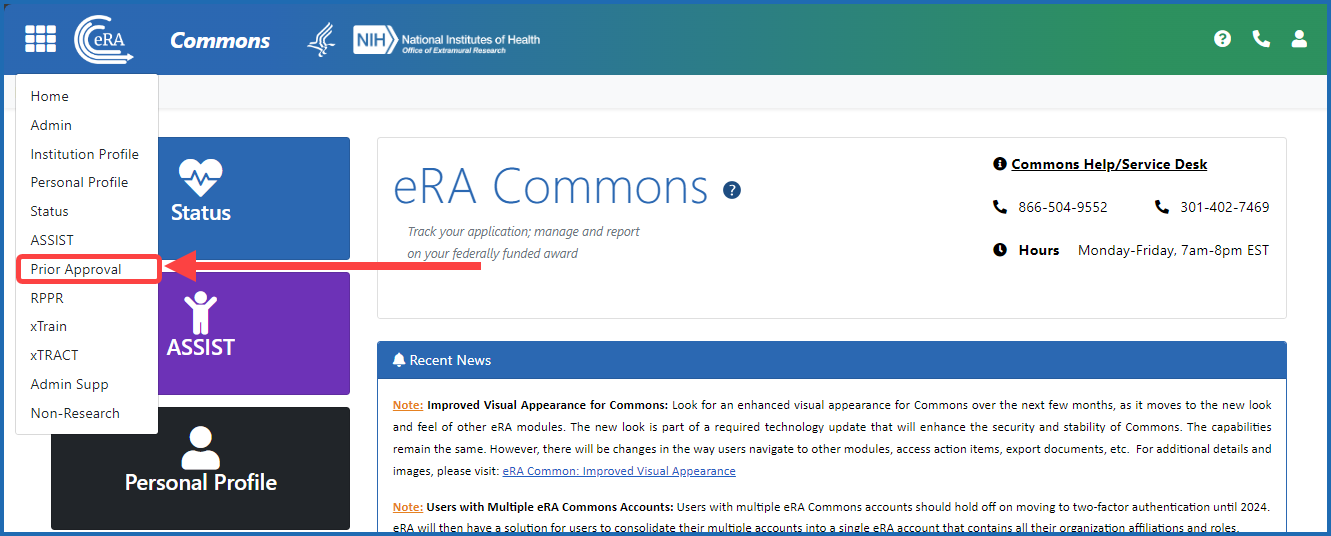Click the phone contact icon in the header
The width and height of the screenshot is (1331, 536).
click(x=1261, y=39)
